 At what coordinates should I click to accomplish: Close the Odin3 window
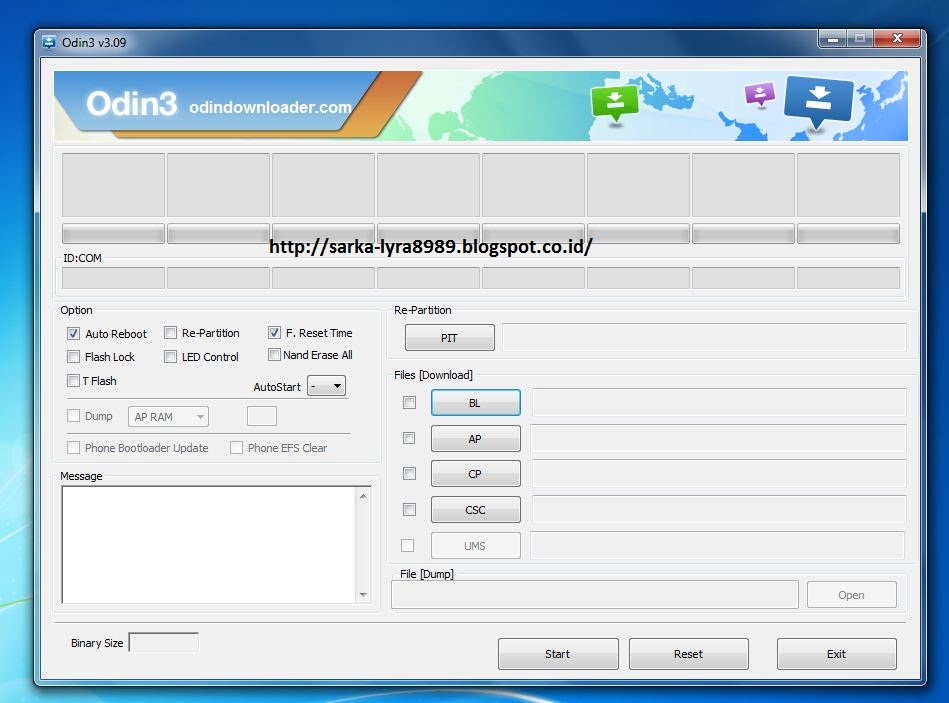point(898,39)
